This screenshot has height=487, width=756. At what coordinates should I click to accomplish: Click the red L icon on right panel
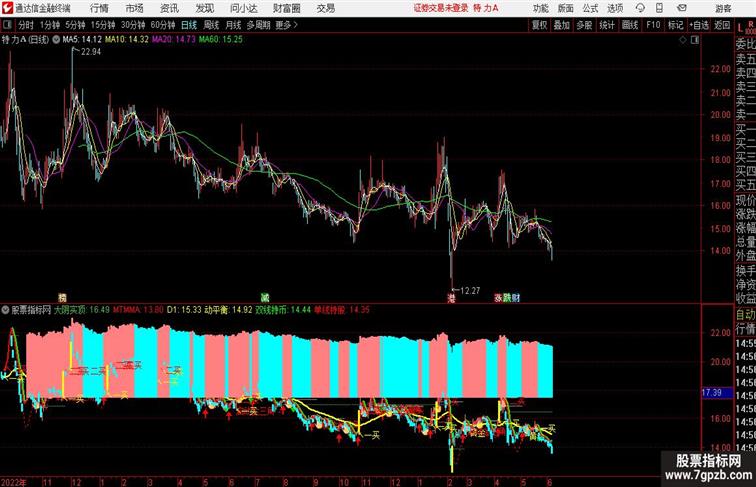(740, 28)
